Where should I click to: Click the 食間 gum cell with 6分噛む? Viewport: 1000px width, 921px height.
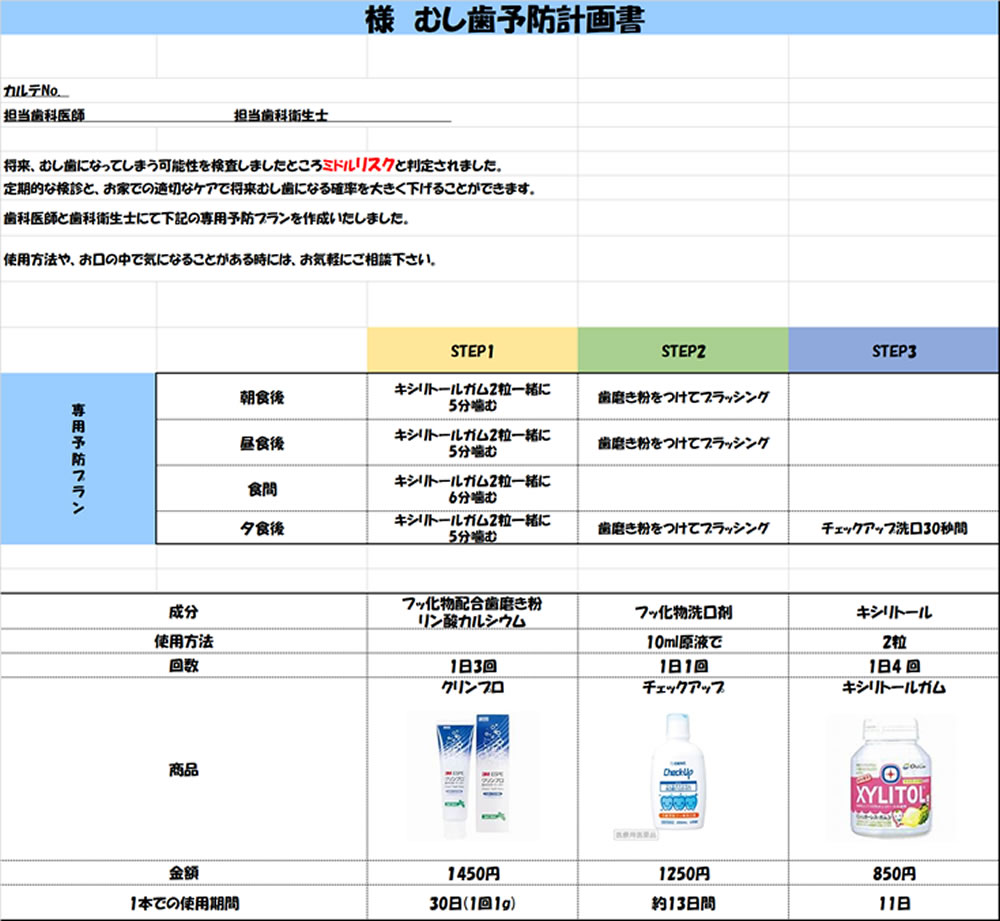tap(473, 489)
